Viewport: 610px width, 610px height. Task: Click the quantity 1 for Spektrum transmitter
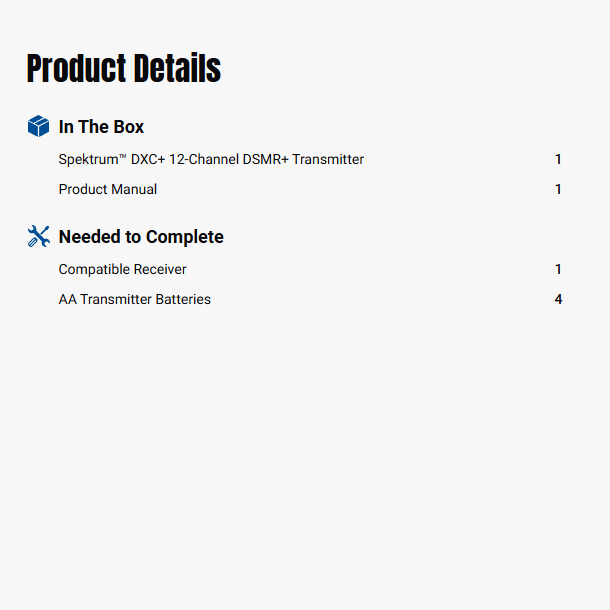(558, 159)
